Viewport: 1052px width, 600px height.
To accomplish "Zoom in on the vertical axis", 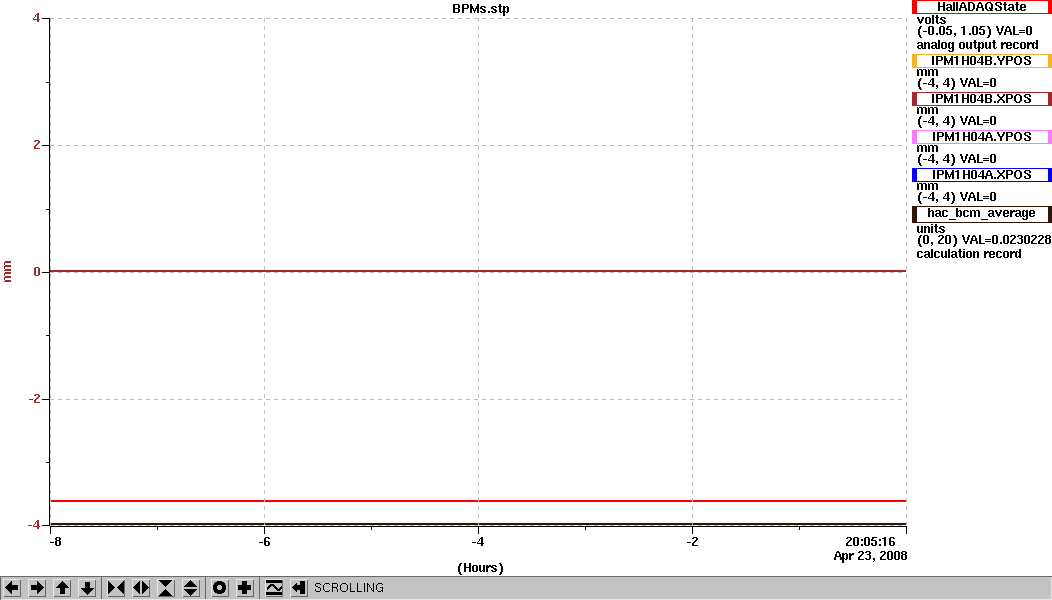I will click(166, 589).
